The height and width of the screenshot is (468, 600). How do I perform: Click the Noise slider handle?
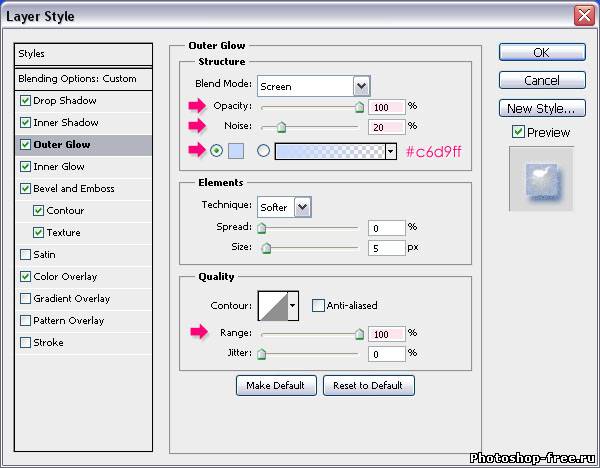(281, 127)
